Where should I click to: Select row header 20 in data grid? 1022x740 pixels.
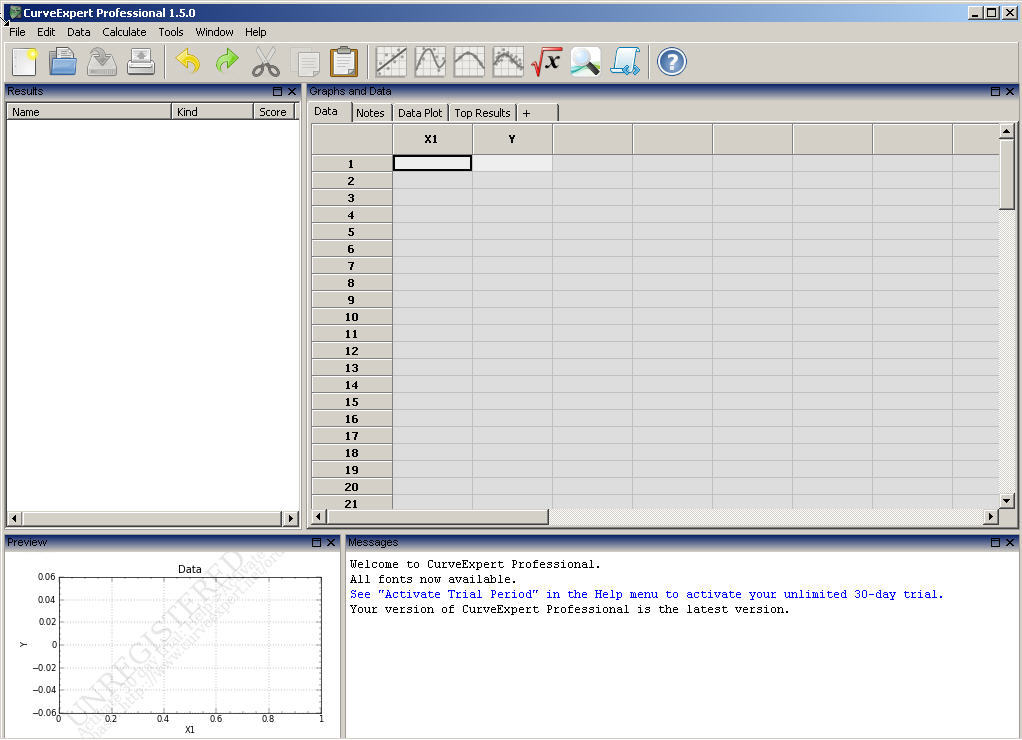[x=352, y=486]
